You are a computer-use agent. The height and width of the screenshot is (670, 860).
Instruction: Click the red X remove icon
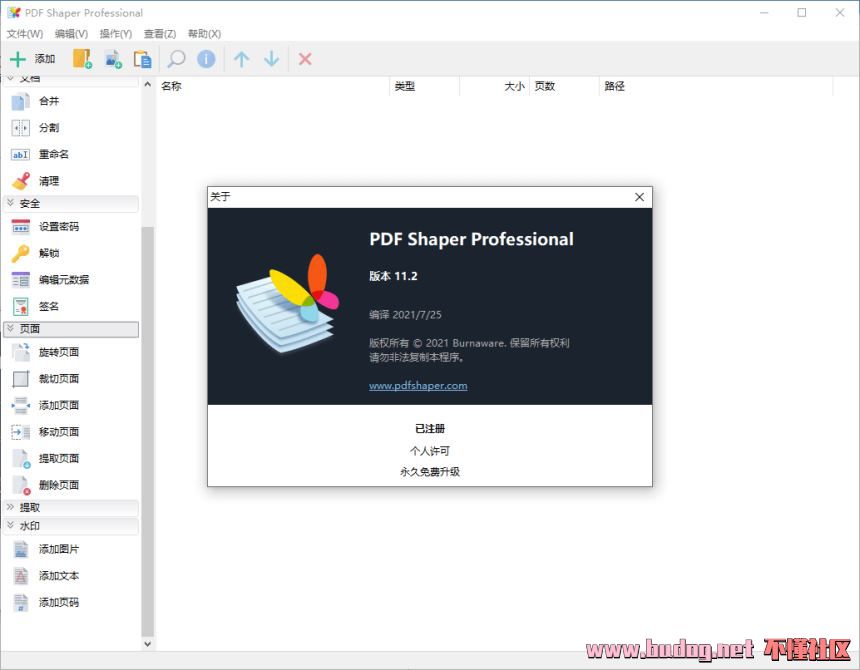(x=305, y=59)
